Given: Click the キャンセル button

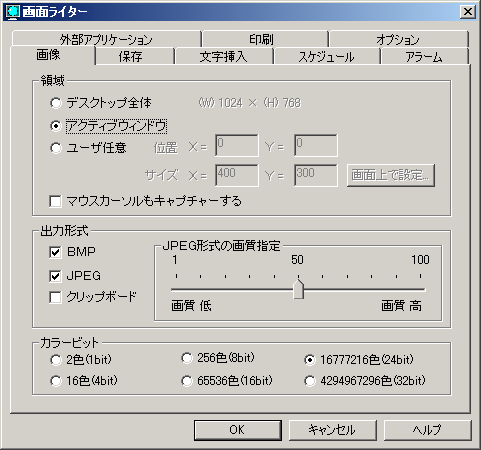Looking at the screenshot, I should (x=332, y=430).
